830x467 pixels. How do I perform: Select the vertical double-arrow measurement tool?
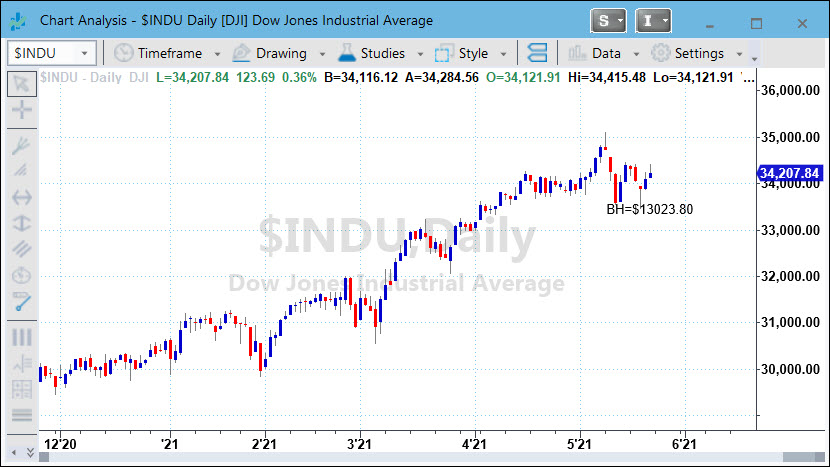pyautogui.click(x=22, y=223)
